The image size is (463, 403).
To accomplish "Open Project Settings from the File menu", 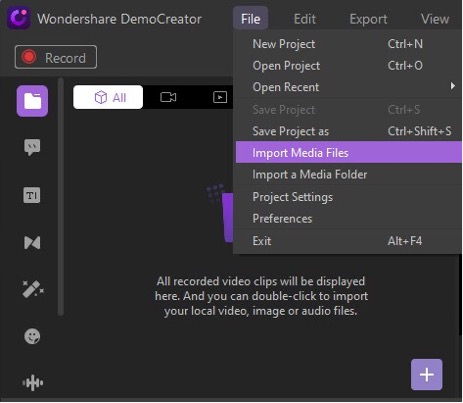I will [x=348, y=197].
